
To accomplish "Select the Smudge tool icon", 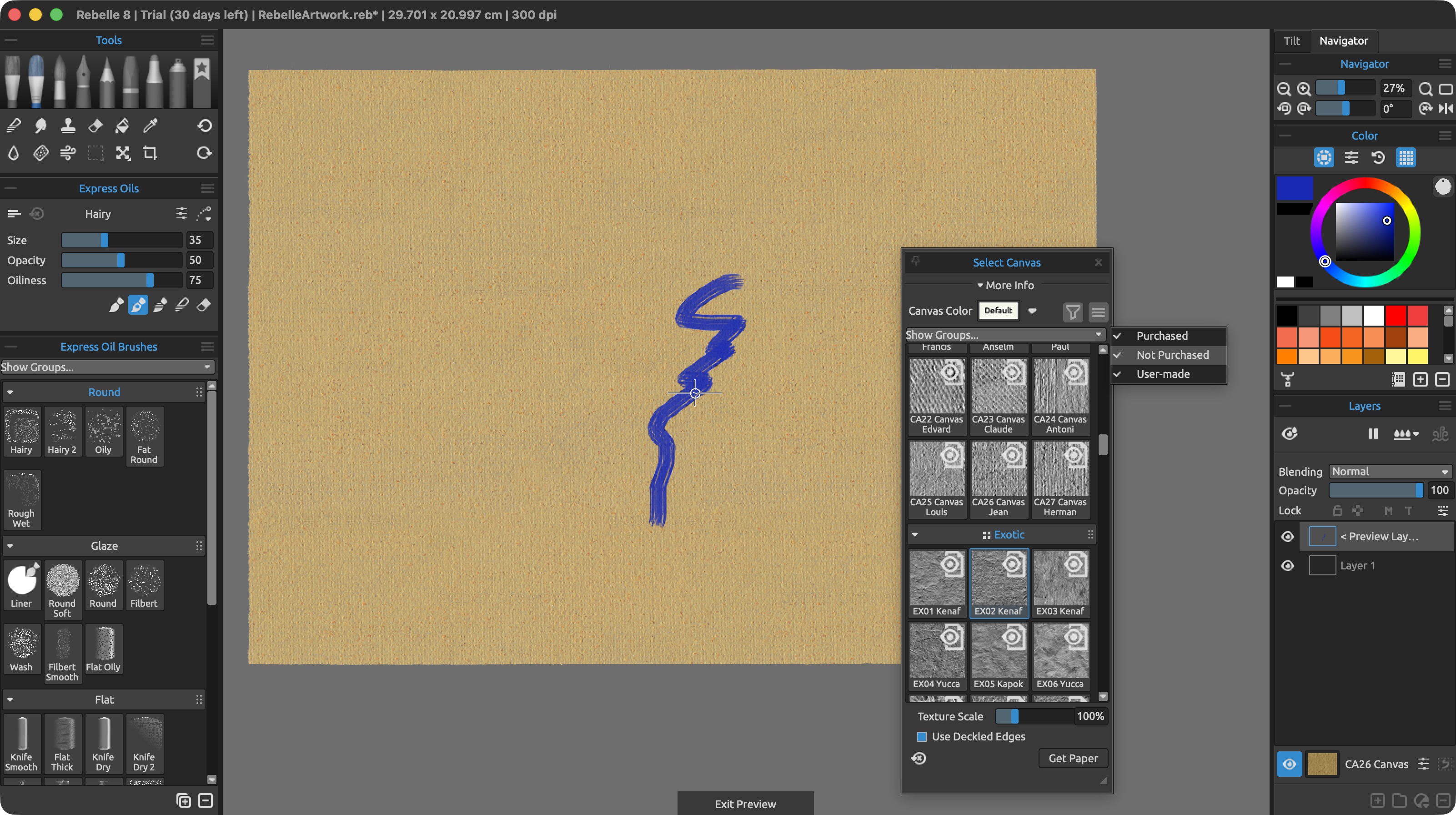I will pos(40,126).
